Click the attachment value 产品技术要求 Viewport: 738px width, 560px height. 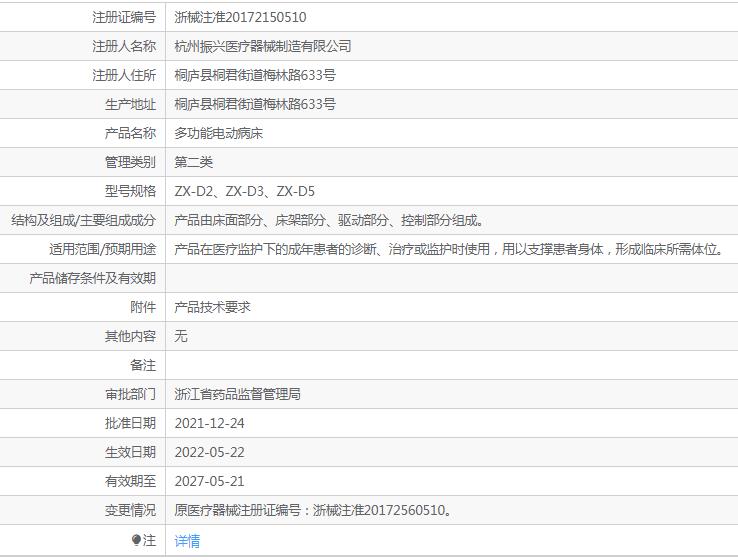212,307
